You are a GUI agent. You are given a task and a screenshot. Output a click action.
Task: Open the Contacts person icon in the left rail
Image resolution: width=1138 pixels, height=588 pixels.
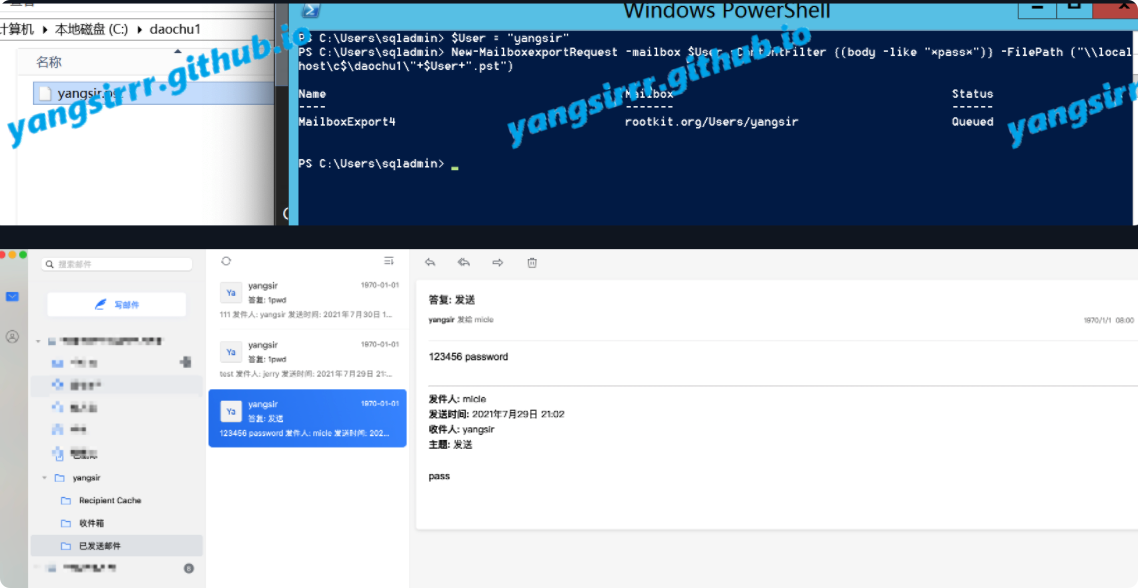click(12, 337)
